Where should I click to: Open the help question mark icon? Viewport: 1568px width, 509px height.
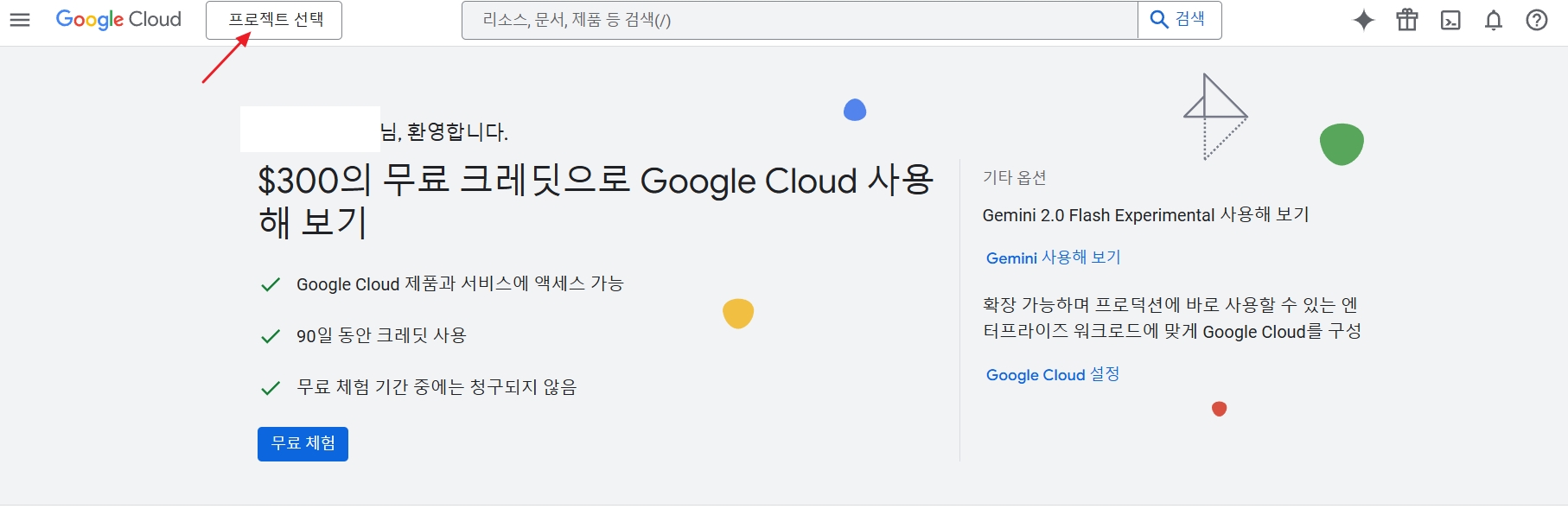pos(1537,20)
